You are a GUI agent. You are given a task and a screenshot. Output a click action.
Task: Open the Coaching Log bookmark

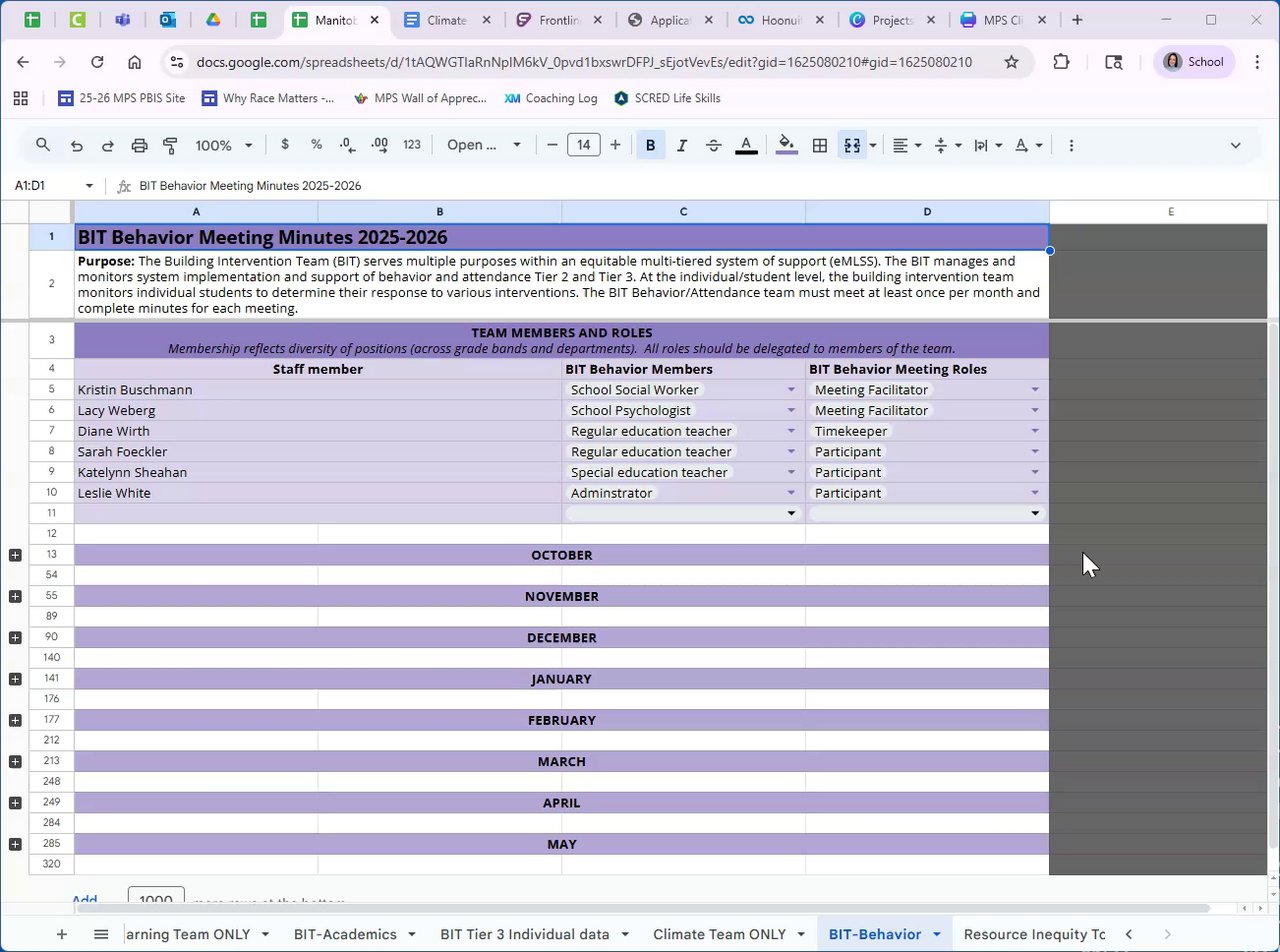(551, 98)
